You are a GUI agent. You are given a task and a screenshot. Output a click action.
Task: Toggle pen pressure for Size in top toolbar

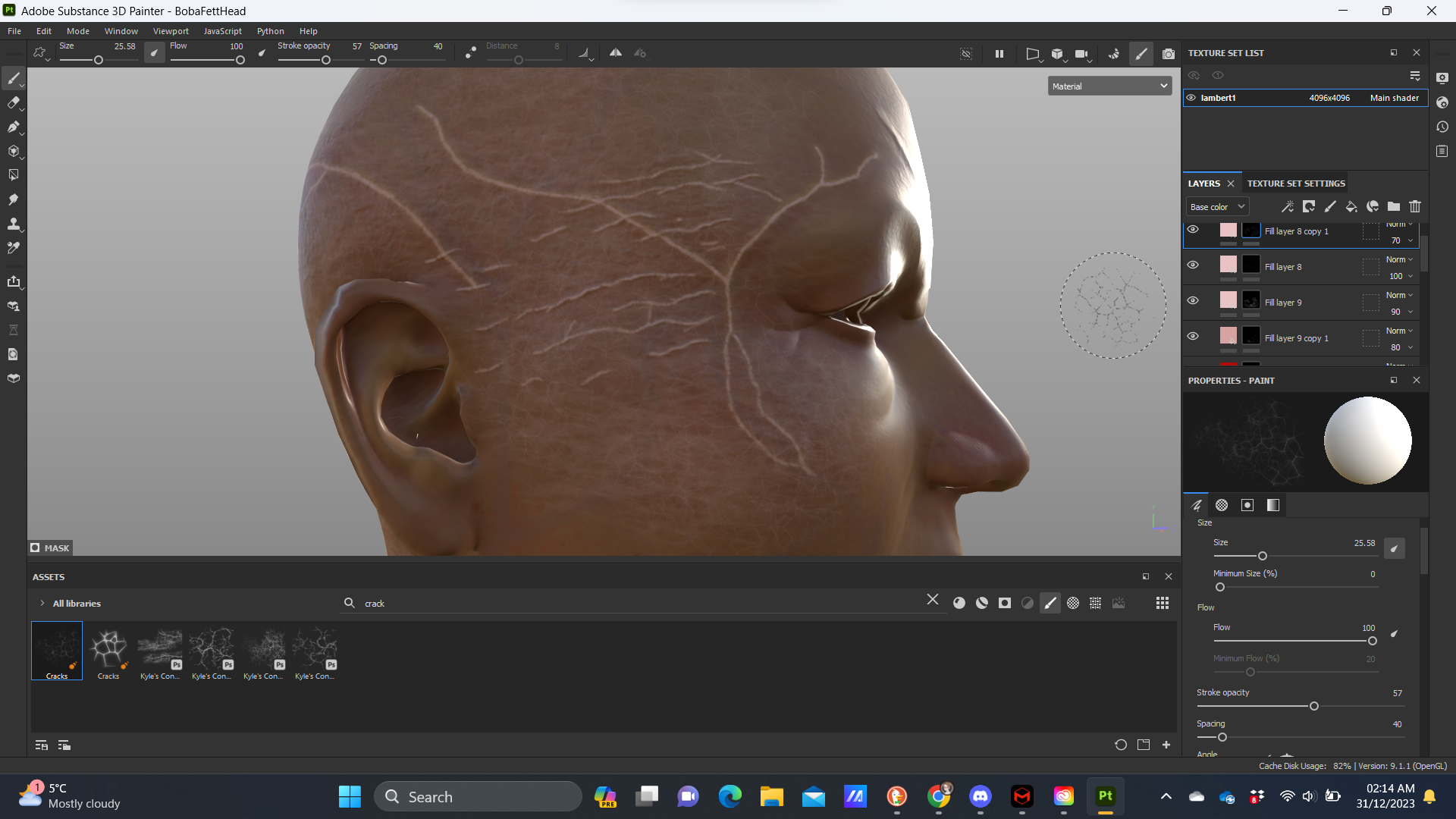[x=155, y=53]
